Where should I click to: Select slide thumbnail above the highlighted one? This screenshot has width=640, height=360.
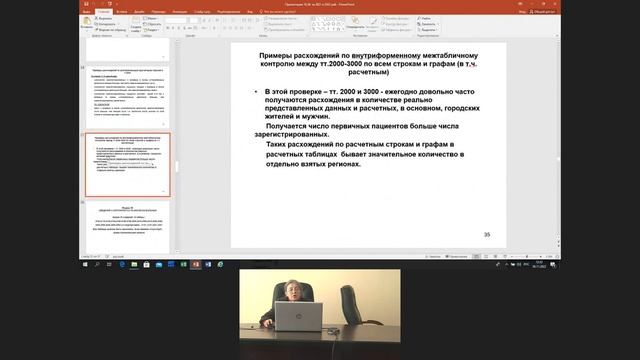coord(127,98)
